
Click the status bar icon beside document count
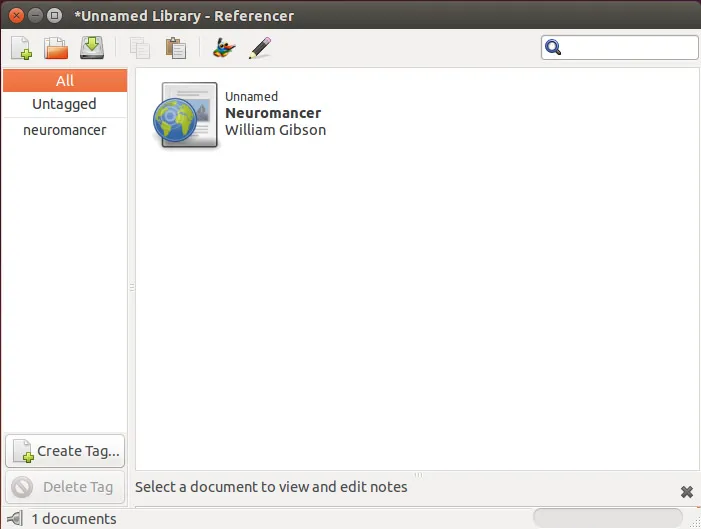point(15,518)
